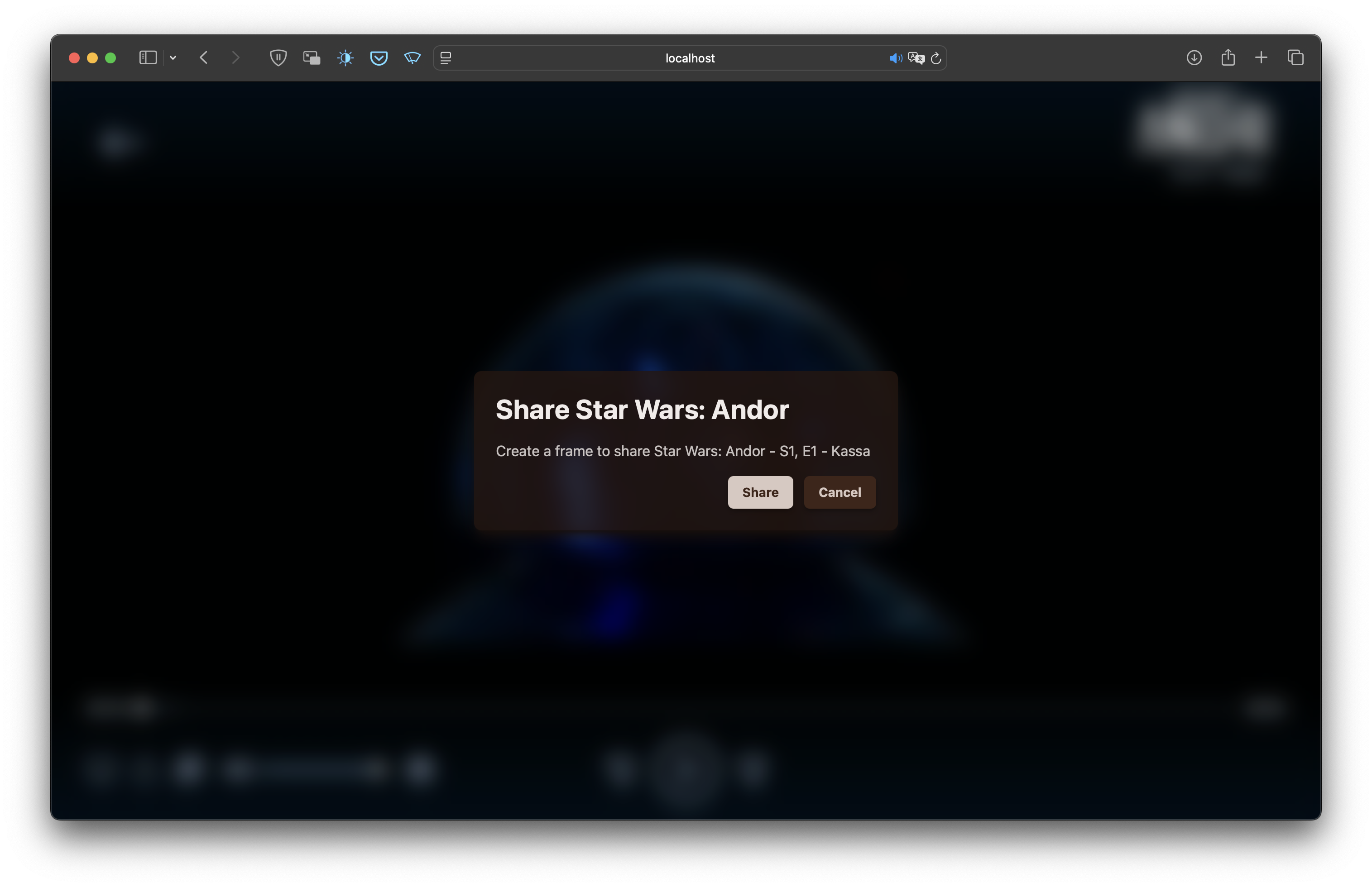The height and width of the screenshot is (887, 1372).
Task: Show Safari downloads
Action: (x=1194, y=57)
